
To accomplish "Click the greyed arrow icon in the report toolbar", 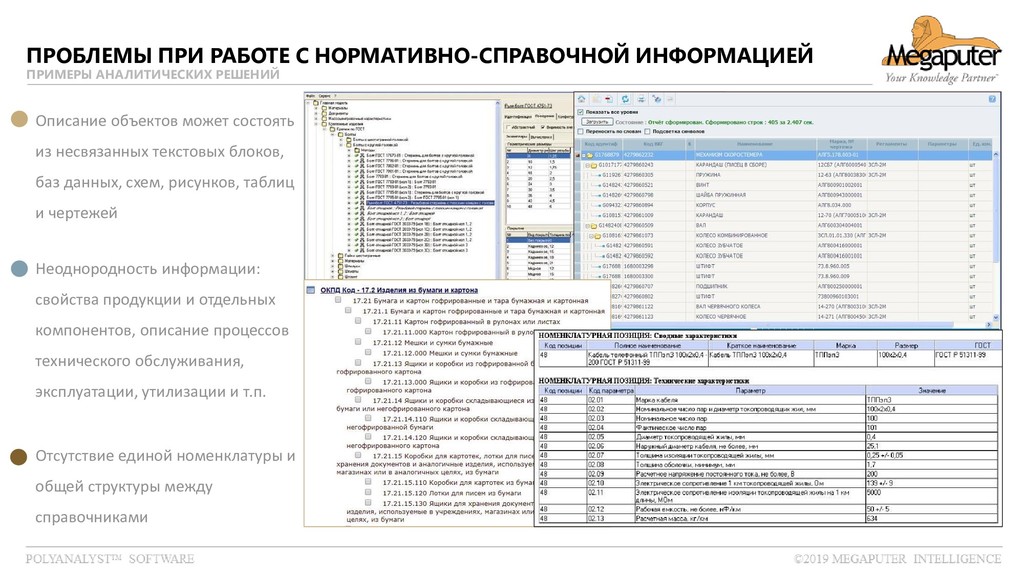I will pos(670,99).
